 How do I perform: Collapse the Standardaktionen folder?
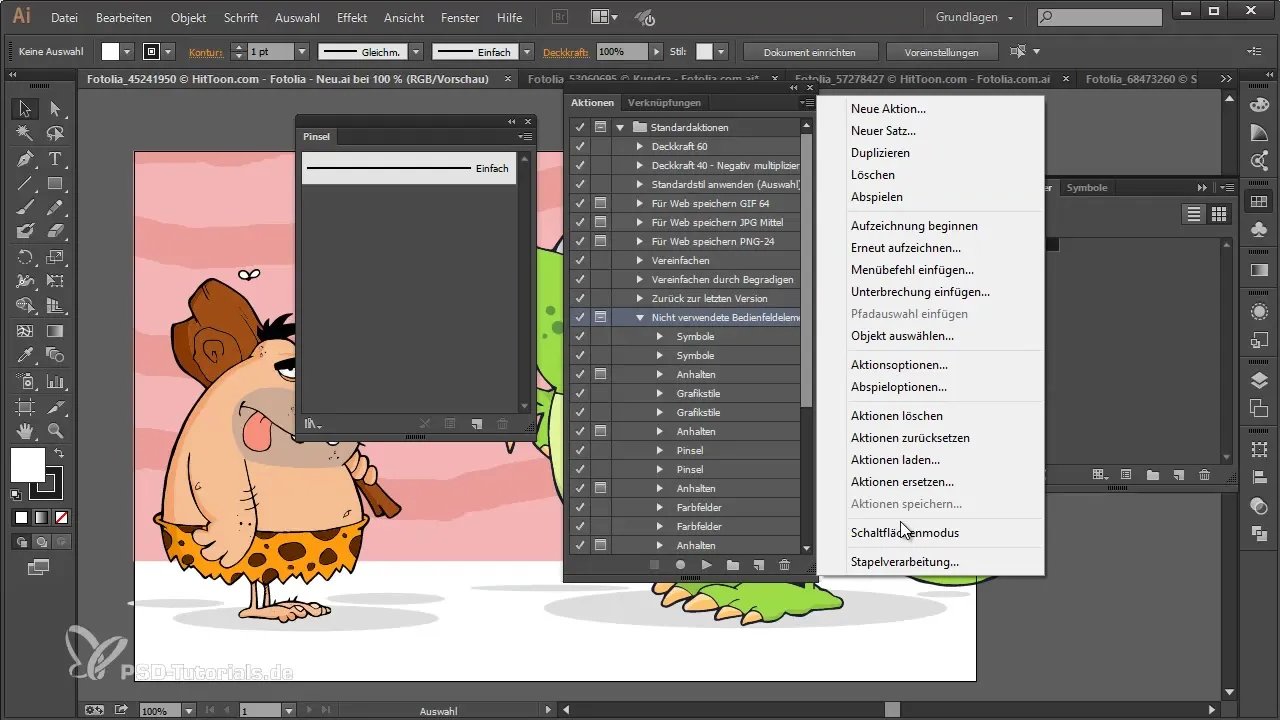coord(620,128)
